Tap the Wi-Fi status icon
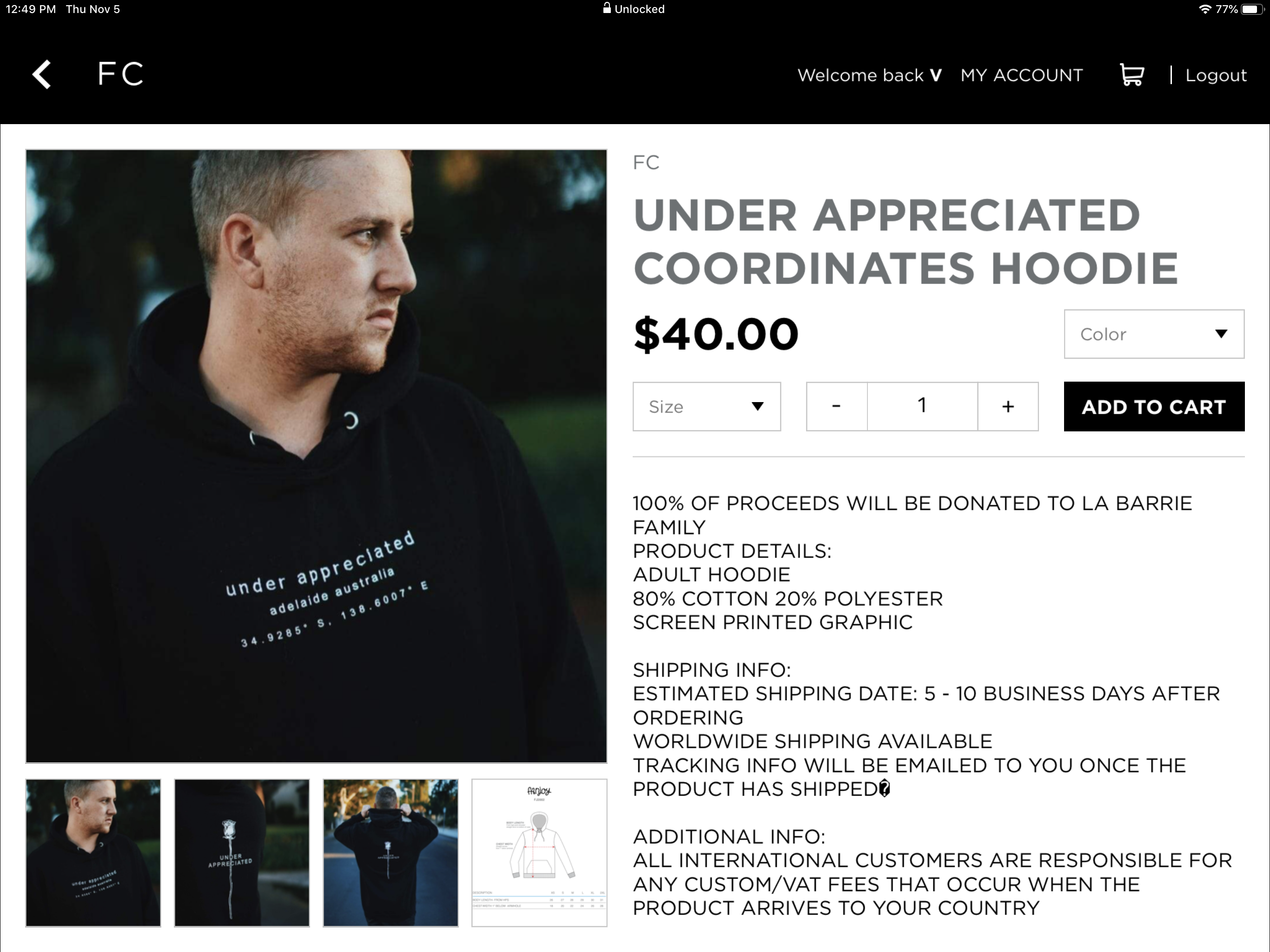The width and height of the screenshot is (1270, 952). tap(1204, 9)
